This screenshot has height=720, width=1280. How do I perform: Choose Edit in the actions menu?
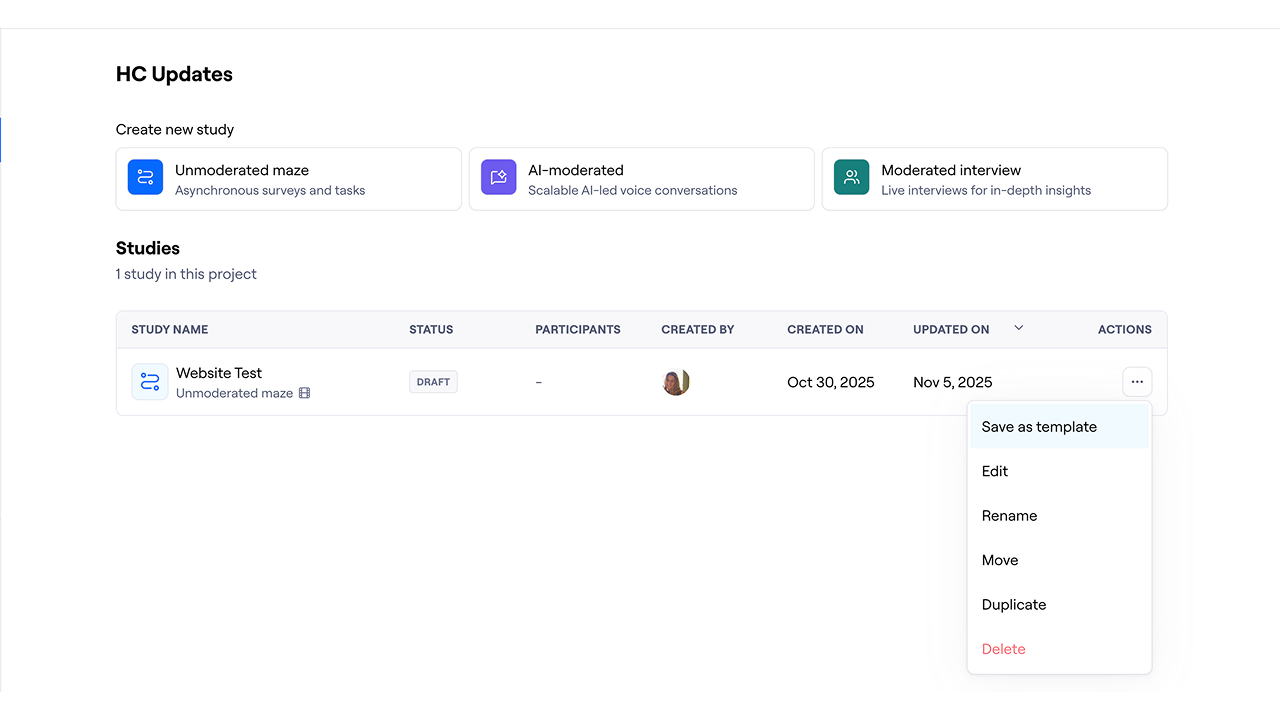(995, 471)
